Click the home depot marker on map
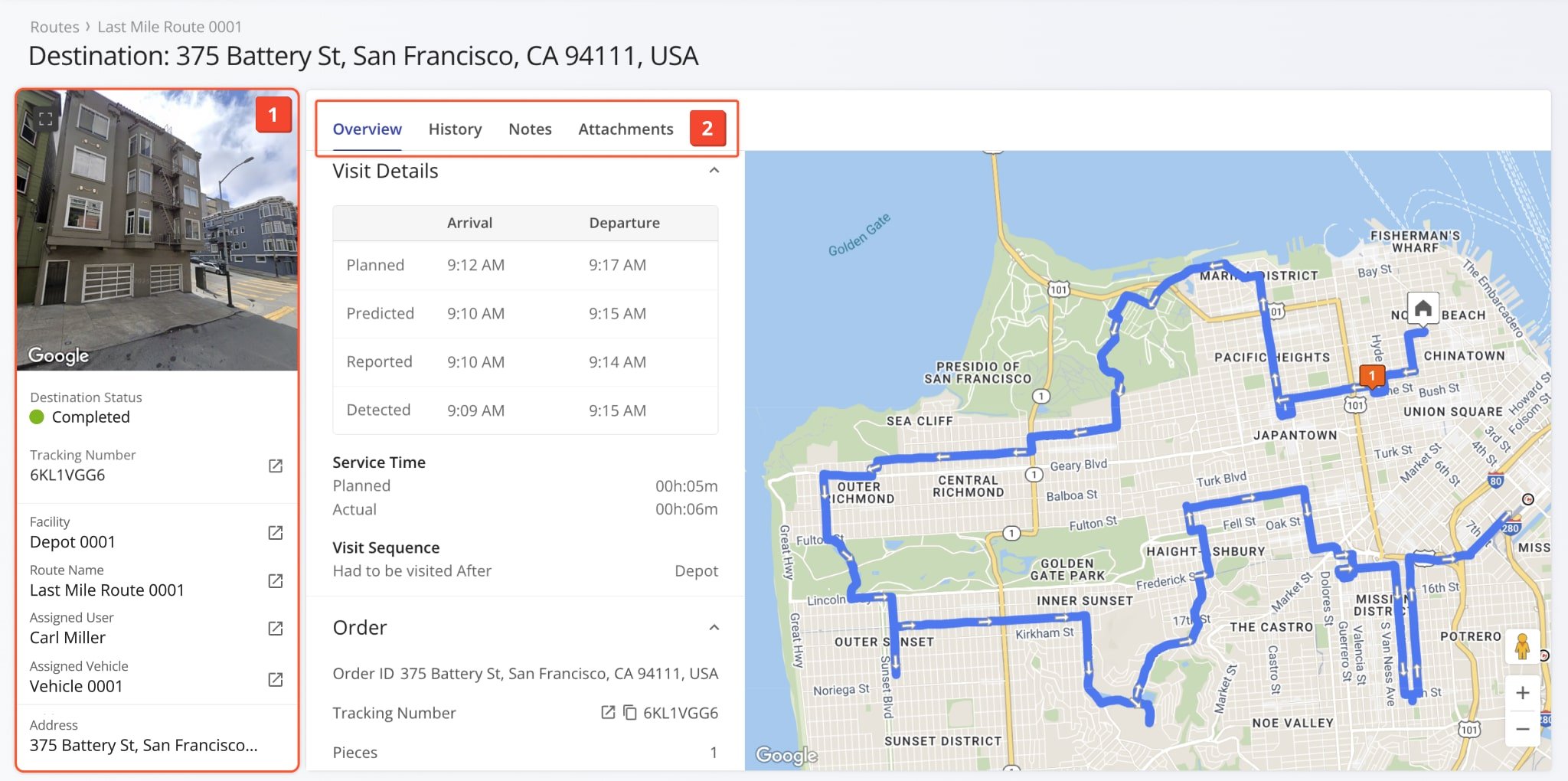Screen dimensions: 1568x781 tap(1423, 309)
